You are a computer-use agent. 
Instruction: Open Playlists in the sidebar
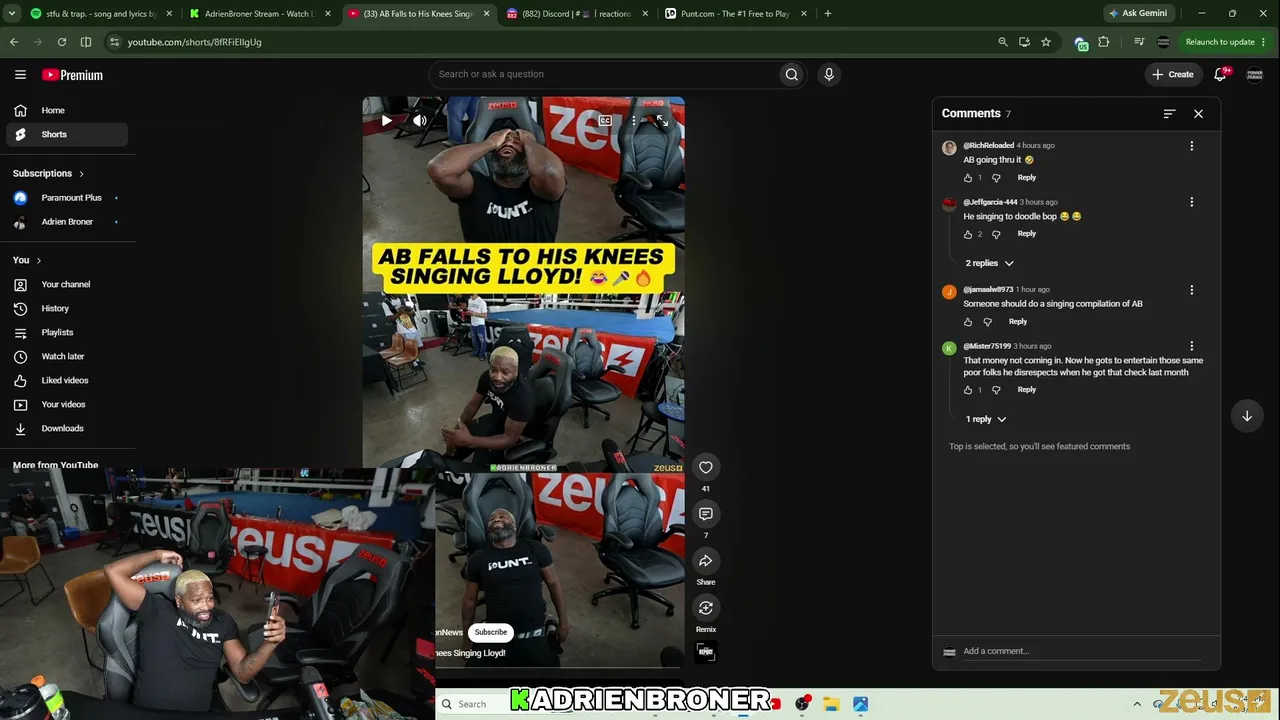(67, 332)
